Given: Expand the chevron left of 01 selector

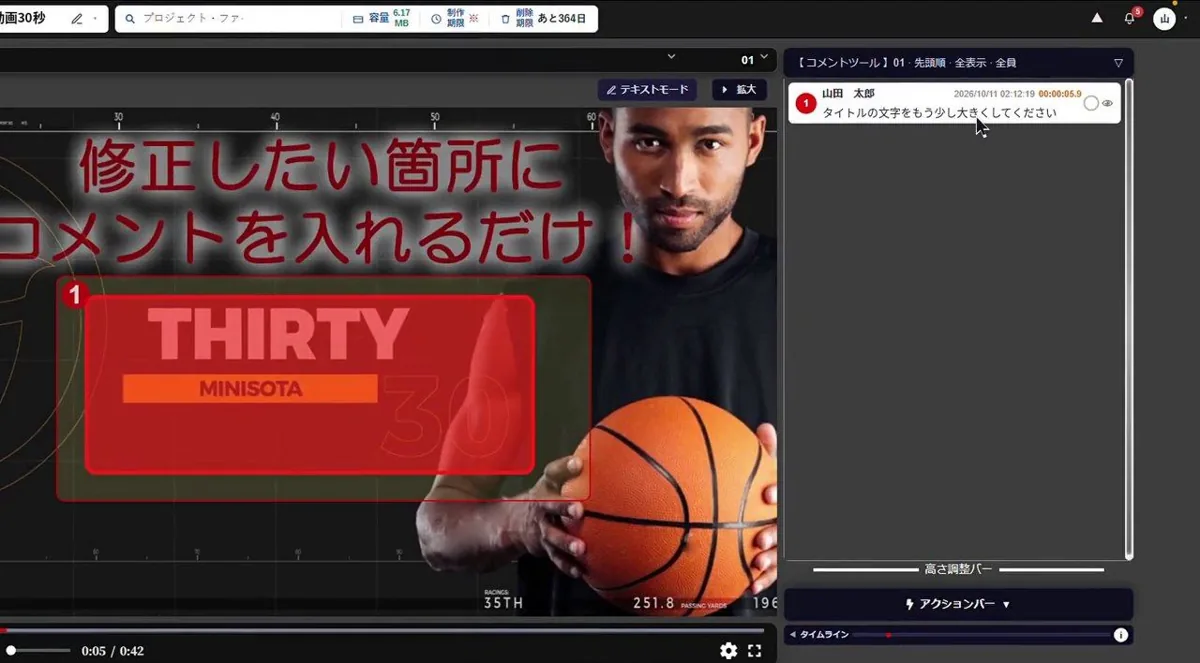Looking at the screenshot, I should (671, 57).
